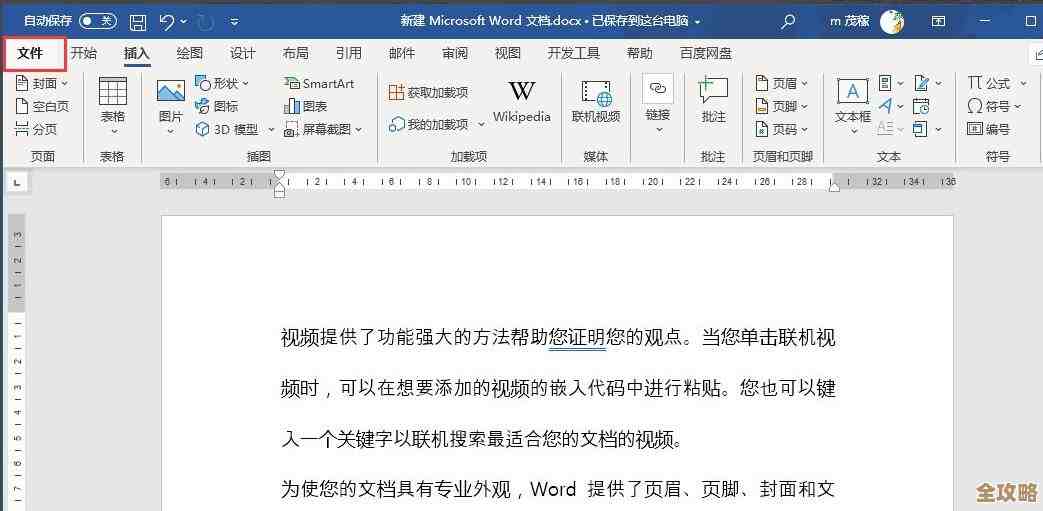Open the 设计 Design tab
Screen dimensions: 1043x511
(x=243, y=54)
